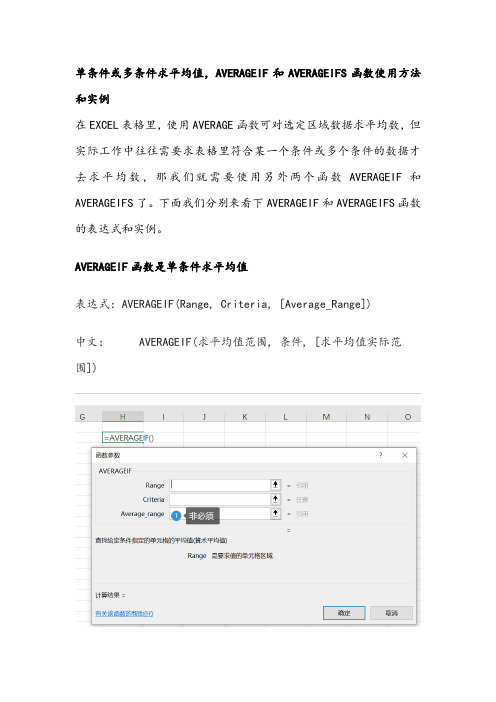Image resolution: width=496 pixels, height=702 pixels.
Task: Click the '计算结果 =' text in the dialog
Action: [110, 595]
